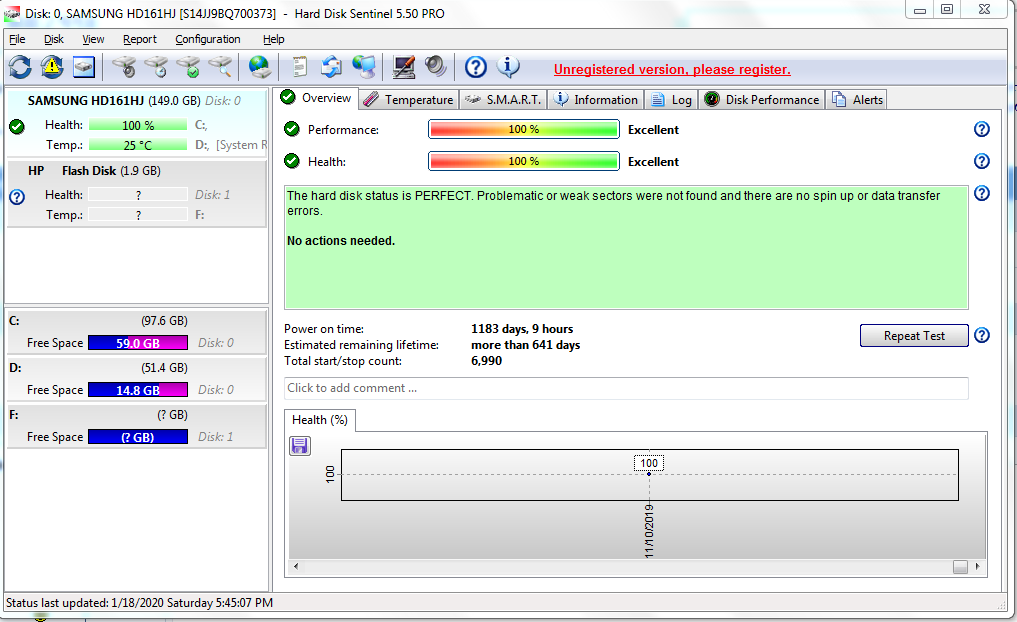Click the disk with magnifying glass icon
Screen dimensions: 1017x622
(221, 67)
